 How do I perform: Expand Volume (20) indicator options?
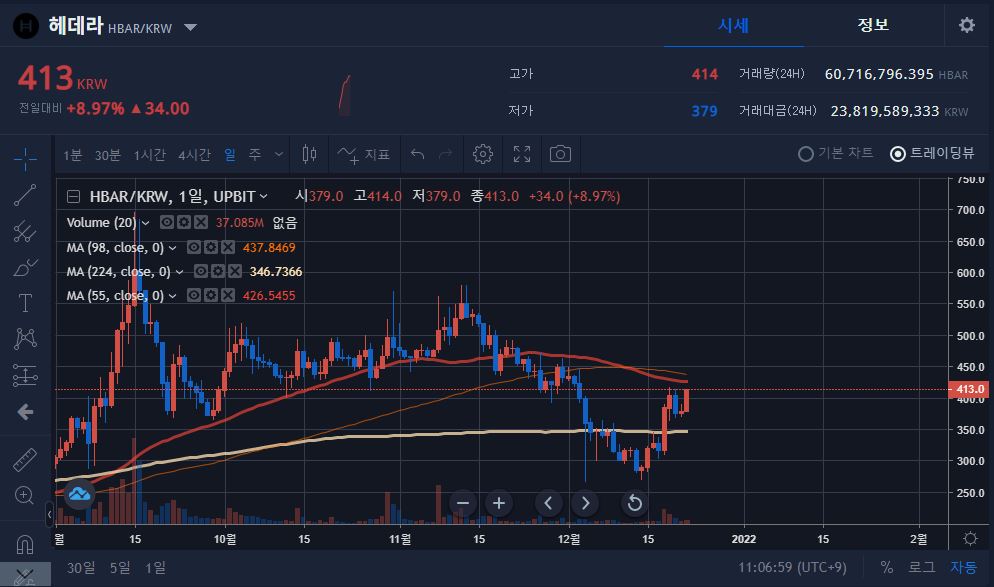[x=145, y=223]
